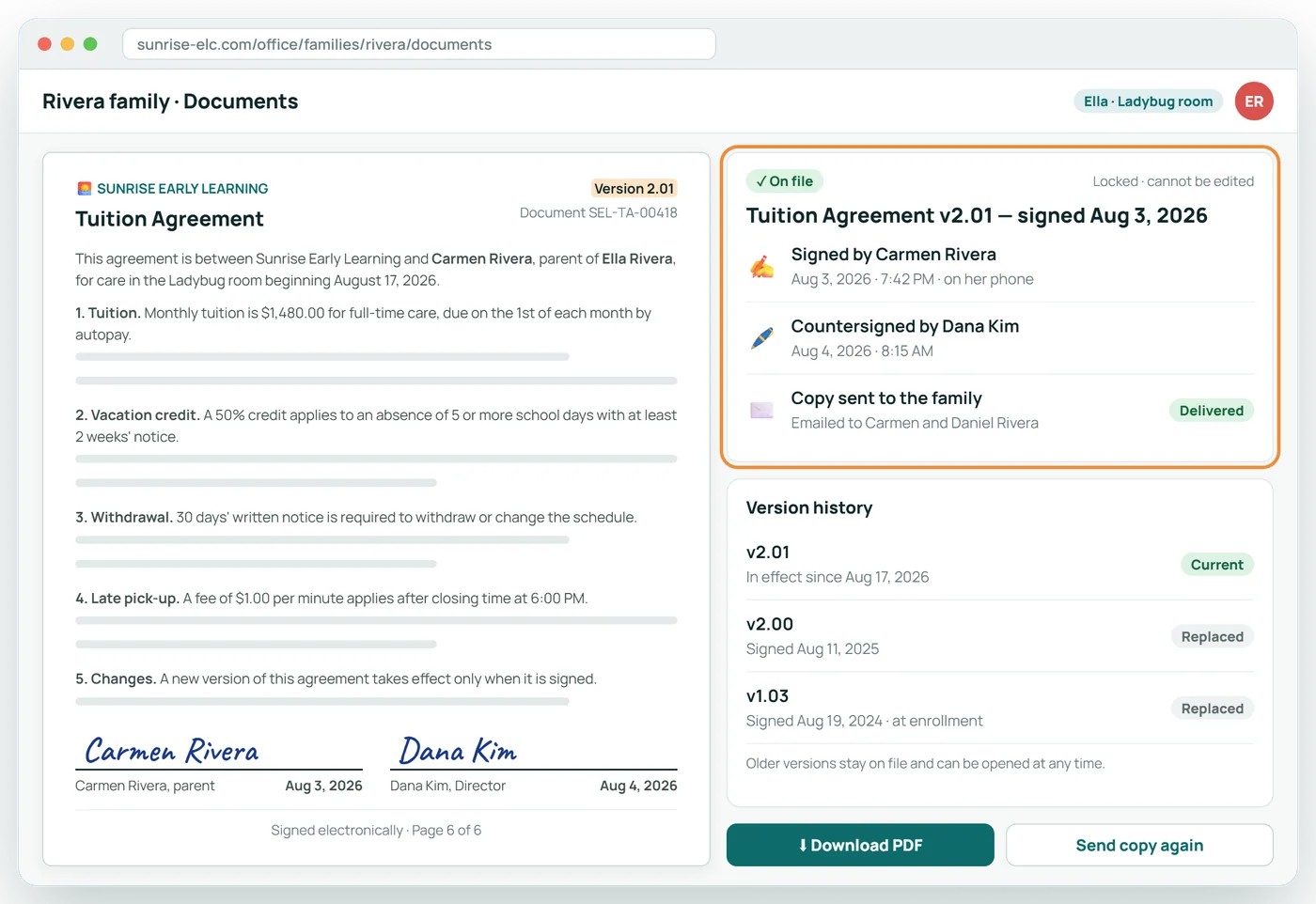This screenshot has height=904, width=1316.
Task: Open version v1.03 signed at enrollment
Action: [1000, 708]
